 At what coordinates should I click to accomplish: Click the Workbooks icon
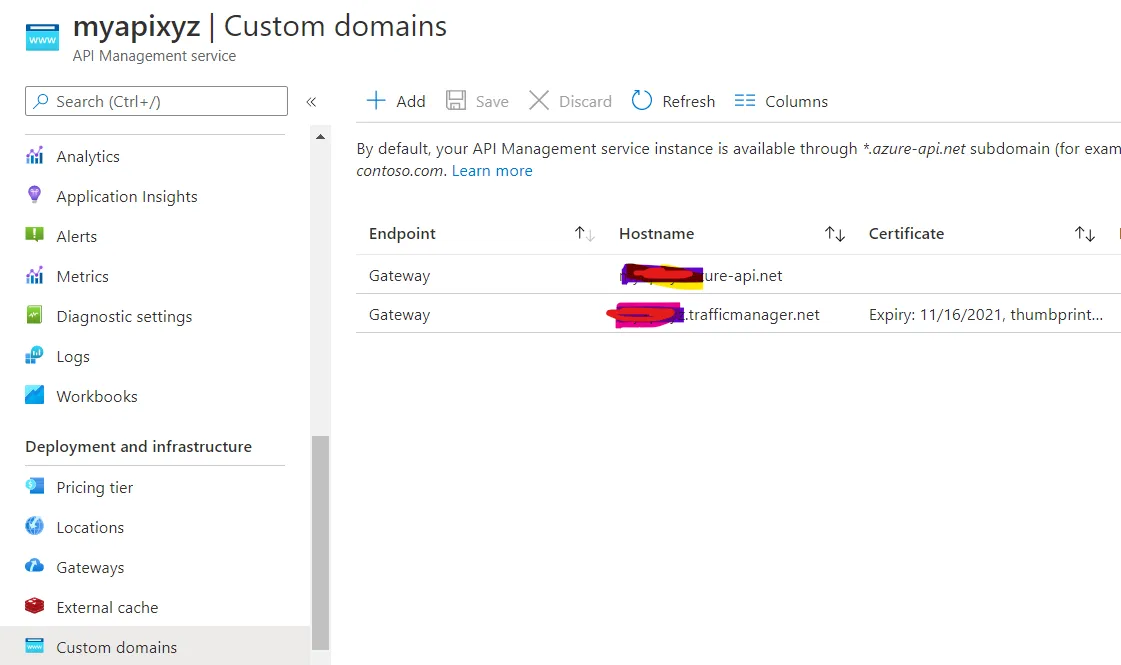(x=35, y=396)
